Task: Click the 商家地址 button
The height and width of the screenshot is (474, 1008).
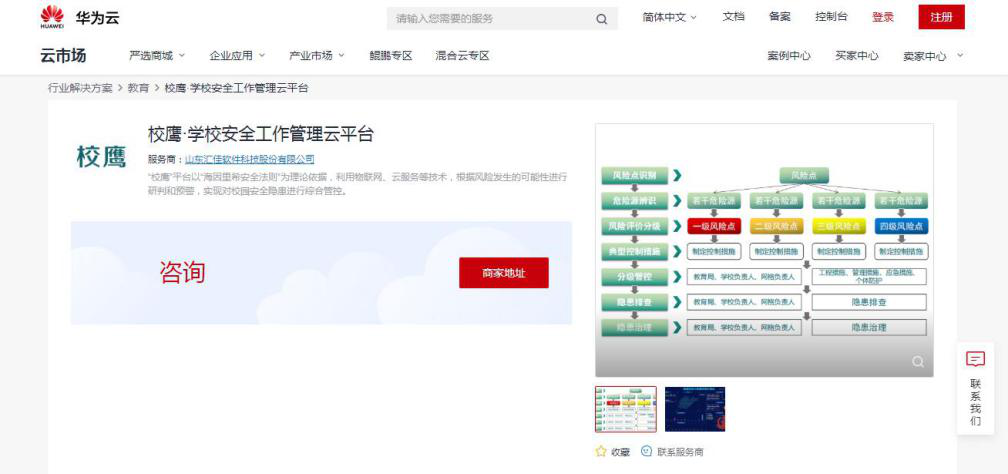Action: point(504,273)
